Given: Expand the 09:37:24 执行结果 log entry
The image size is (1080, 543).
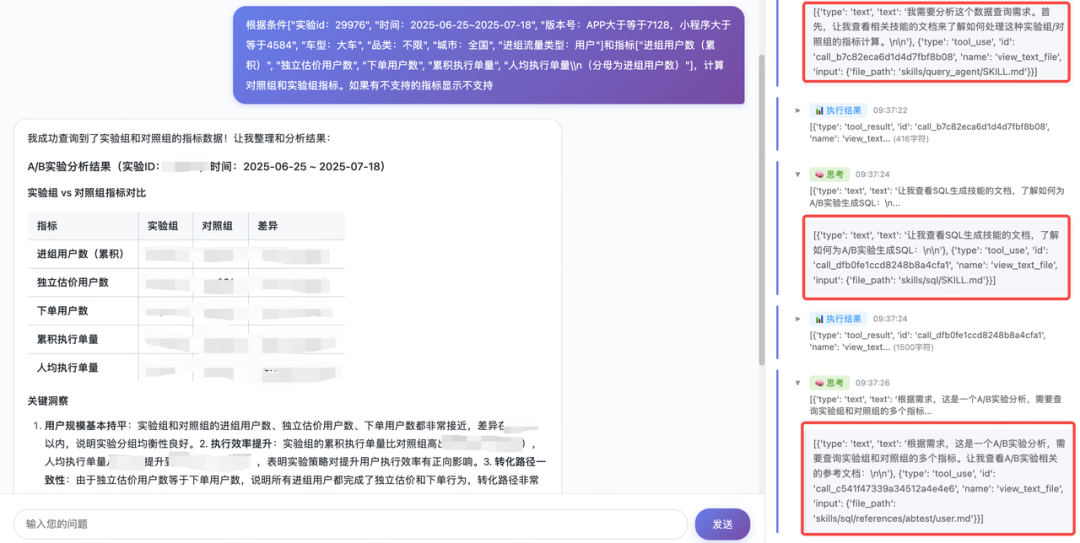Looking at the screenshot, I should pyautogui.click(x=798, y=319).
